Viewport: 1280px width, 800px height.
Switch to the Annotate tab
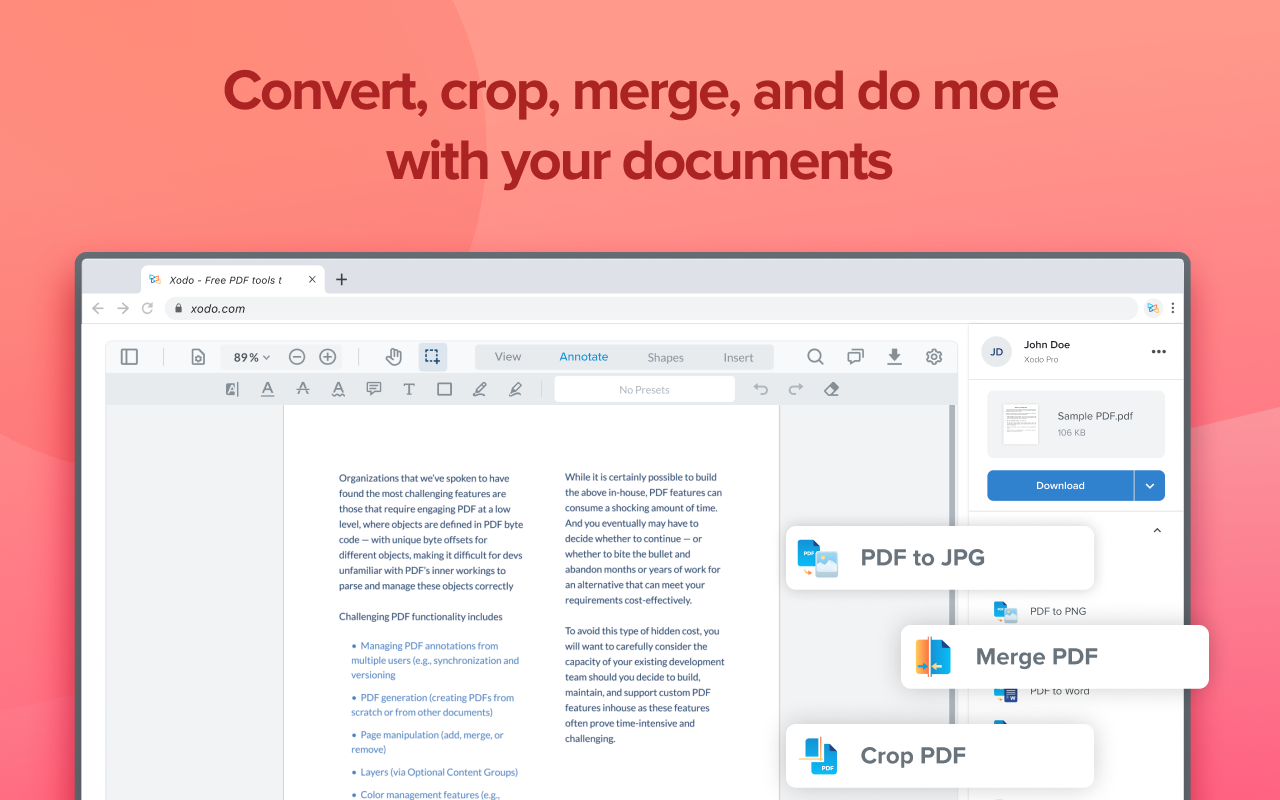tap(584, 357)
